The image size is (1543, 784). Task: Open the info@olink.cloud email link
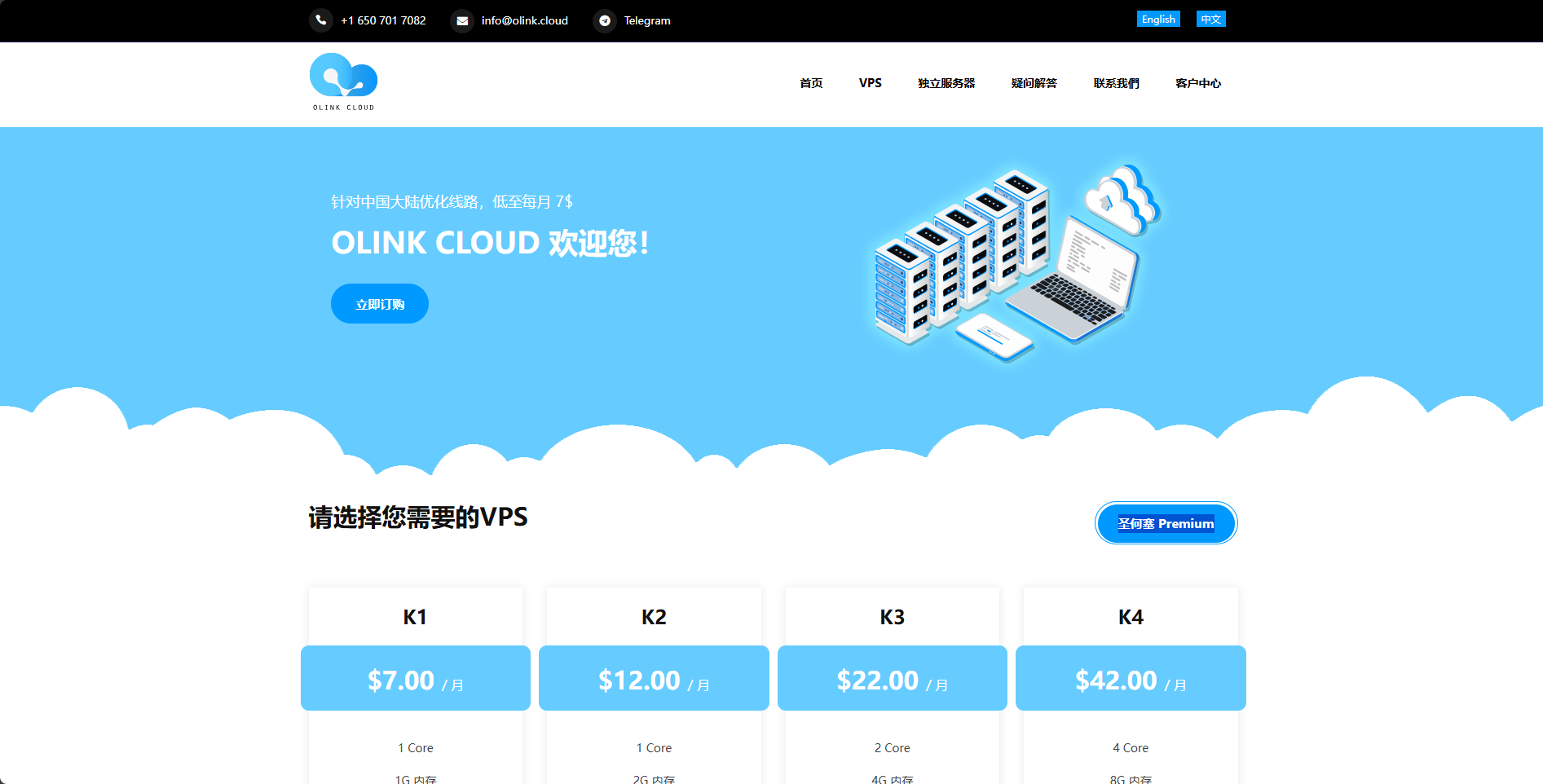click(x=525, y=20)
